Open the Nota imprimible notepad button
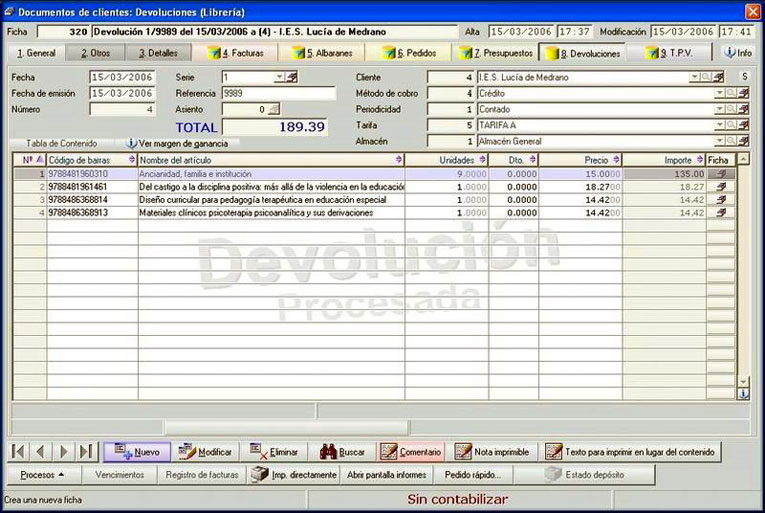765x513 pixels. pyautogui.click(x=492, y=452)
